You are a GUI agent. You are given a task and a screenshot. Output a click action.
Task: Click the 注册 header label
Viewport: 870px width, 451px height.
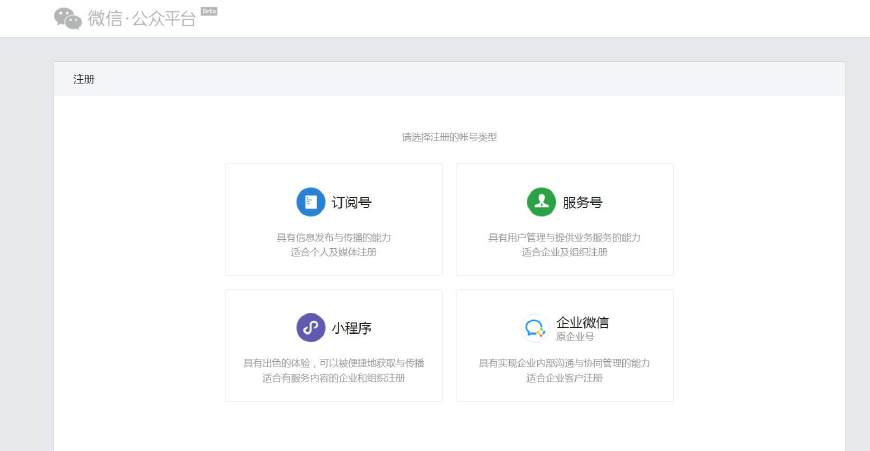point(84,79)
